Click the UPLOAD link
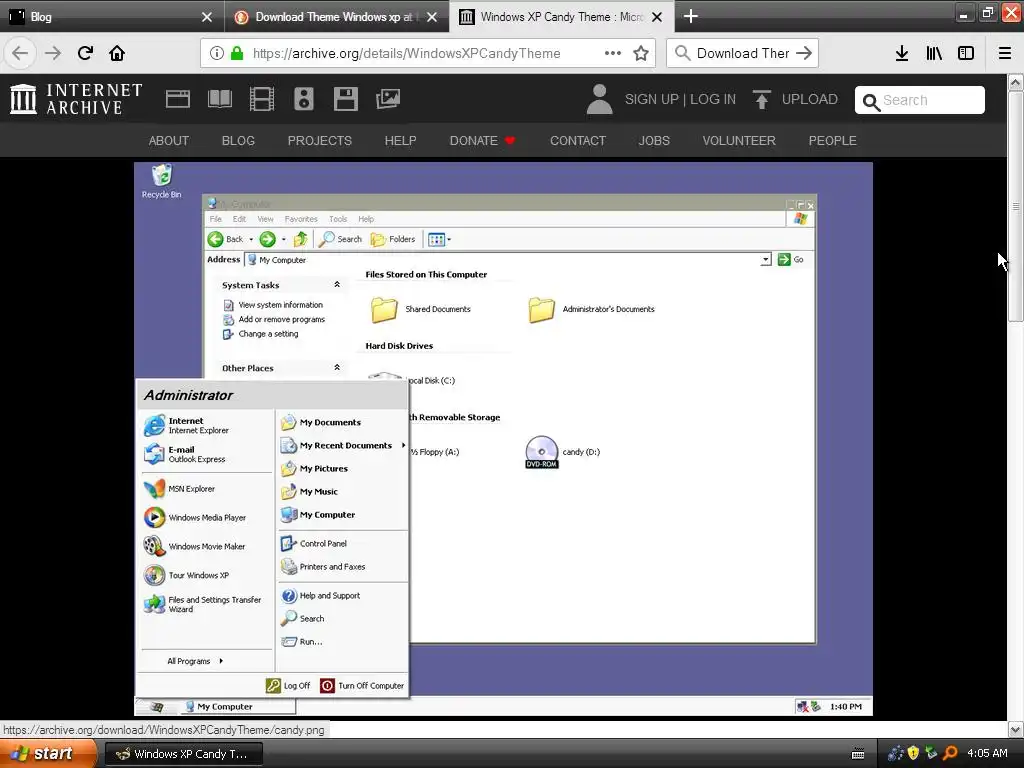Image resolution: width=1024 pixels, height=768 pixels. pos(809,99)
